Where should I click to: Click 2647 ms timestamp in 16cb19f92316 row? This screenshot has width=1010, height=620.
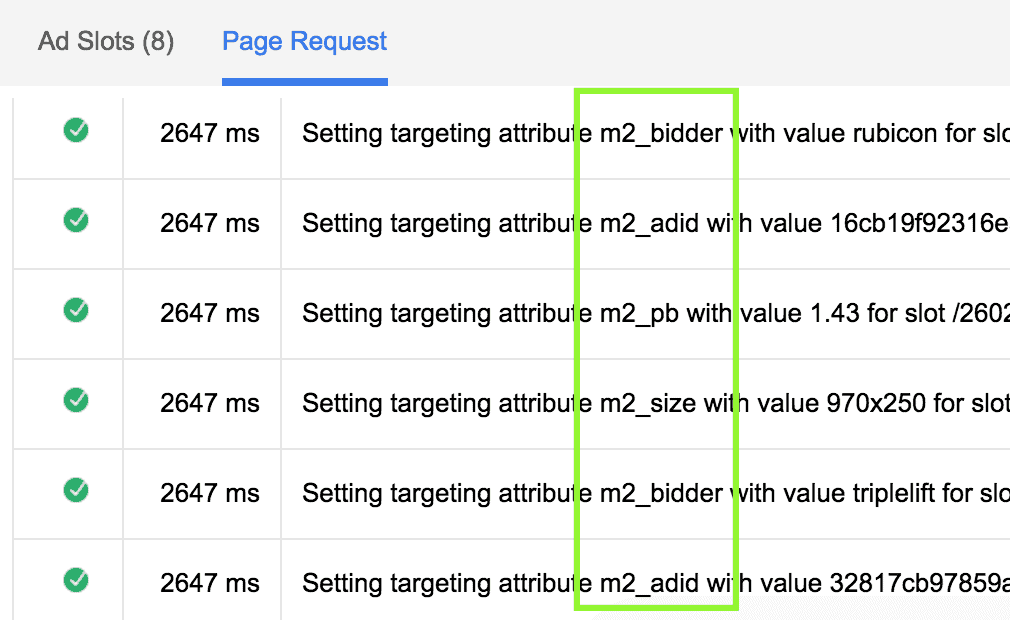[209, 223]
